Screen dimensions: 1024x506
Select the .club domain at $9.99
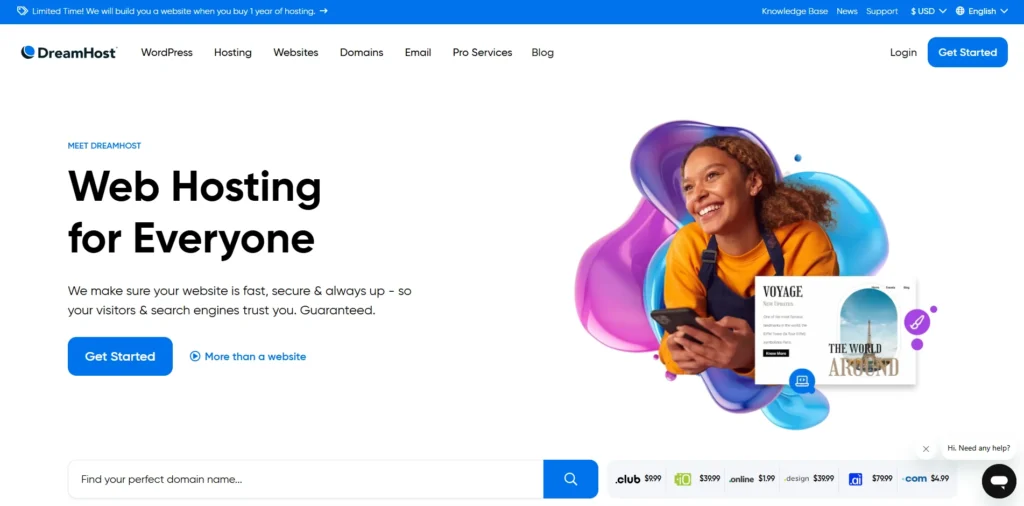pyautogui.click(x=638, y=479)
